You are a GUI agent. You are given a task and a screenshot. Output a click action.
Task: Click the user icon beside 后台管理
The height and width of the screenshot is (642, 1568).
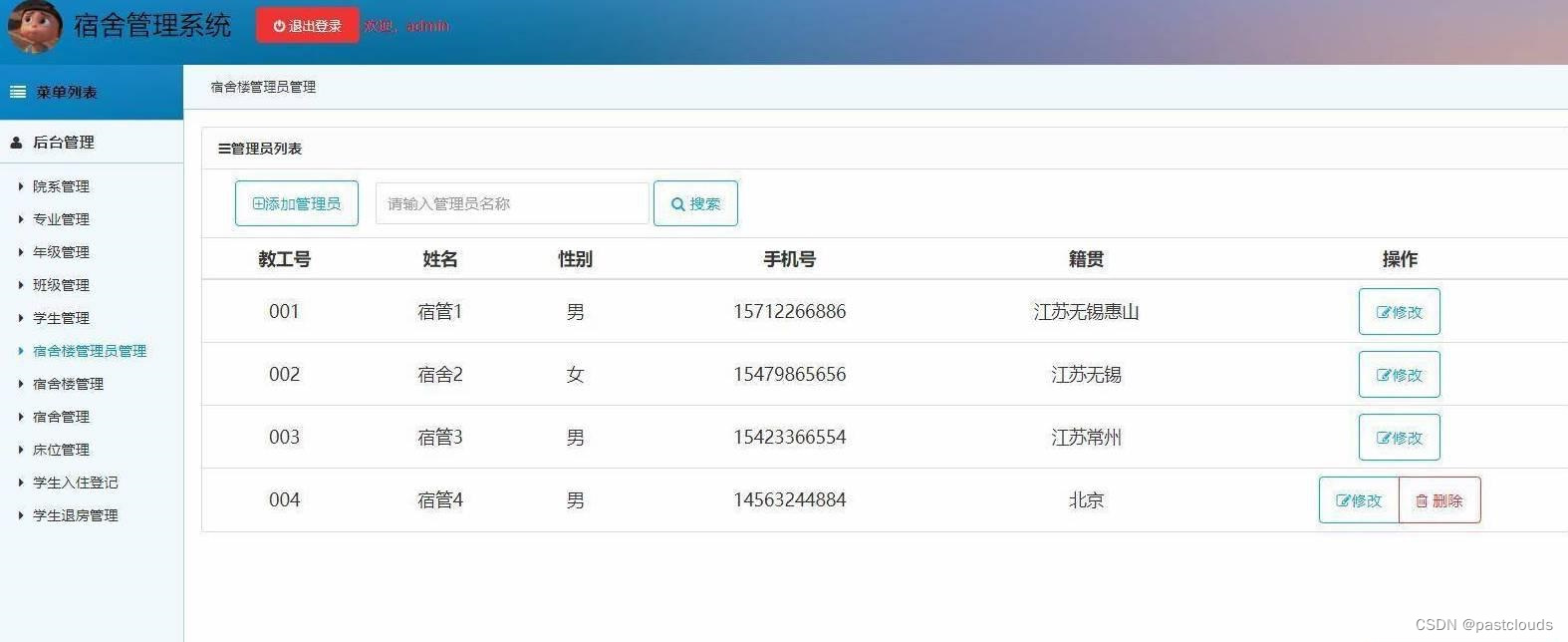point(16,143)
